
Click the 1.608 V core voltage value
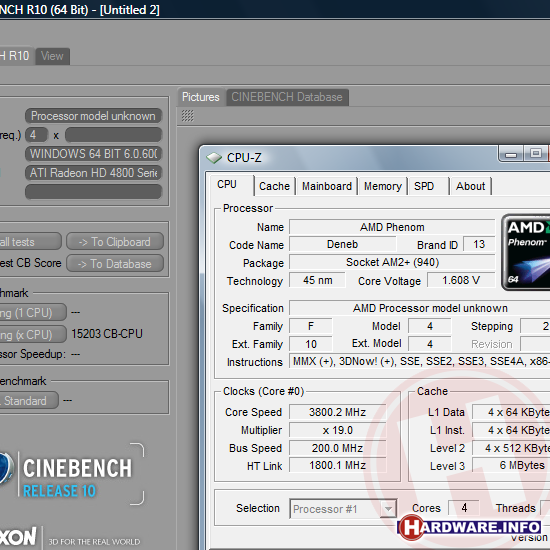click(x=461, y=280)
